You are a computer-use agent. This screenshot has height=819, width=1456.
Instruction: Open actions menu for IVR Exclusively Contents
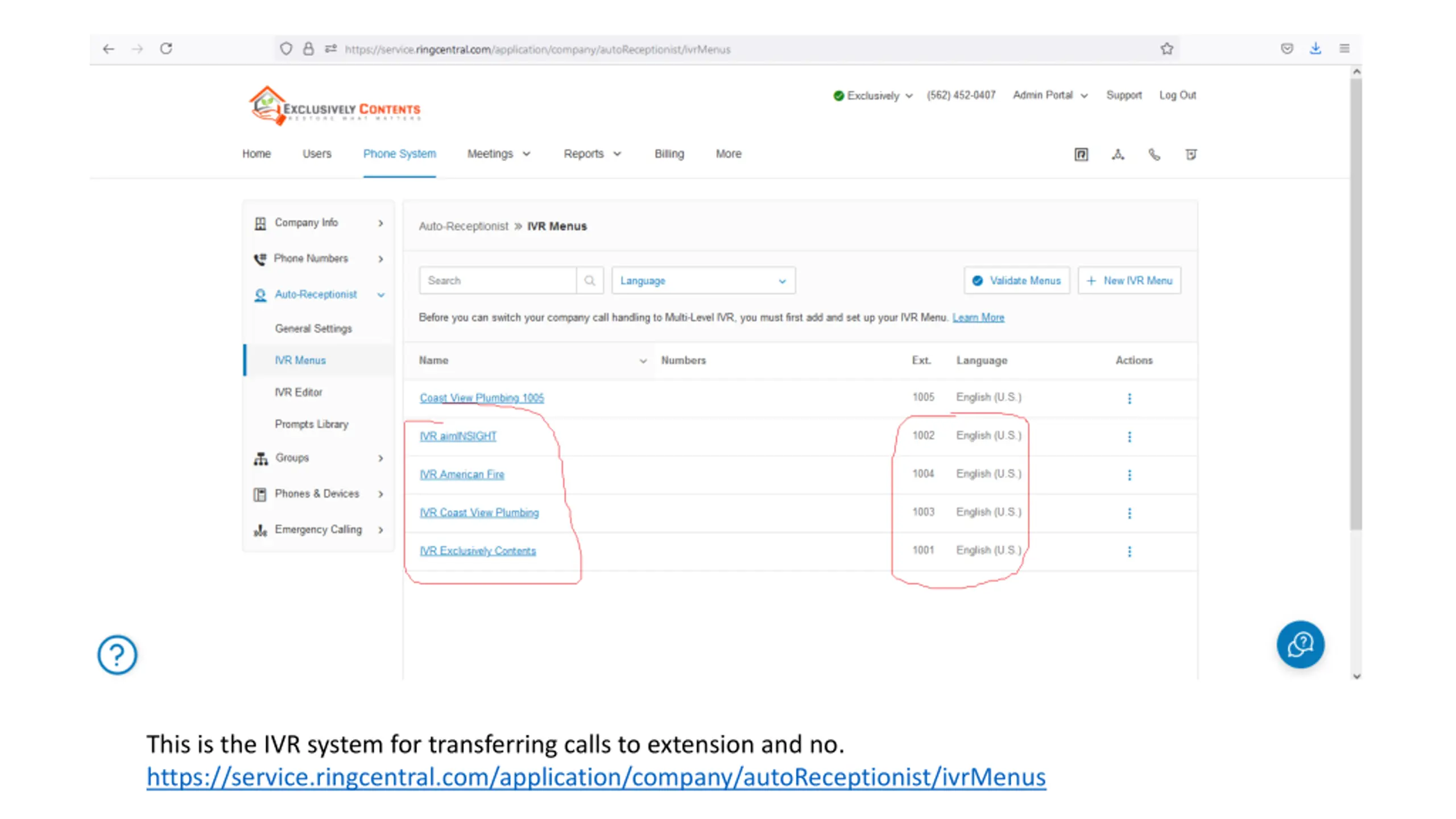(x=1130, y=551)
